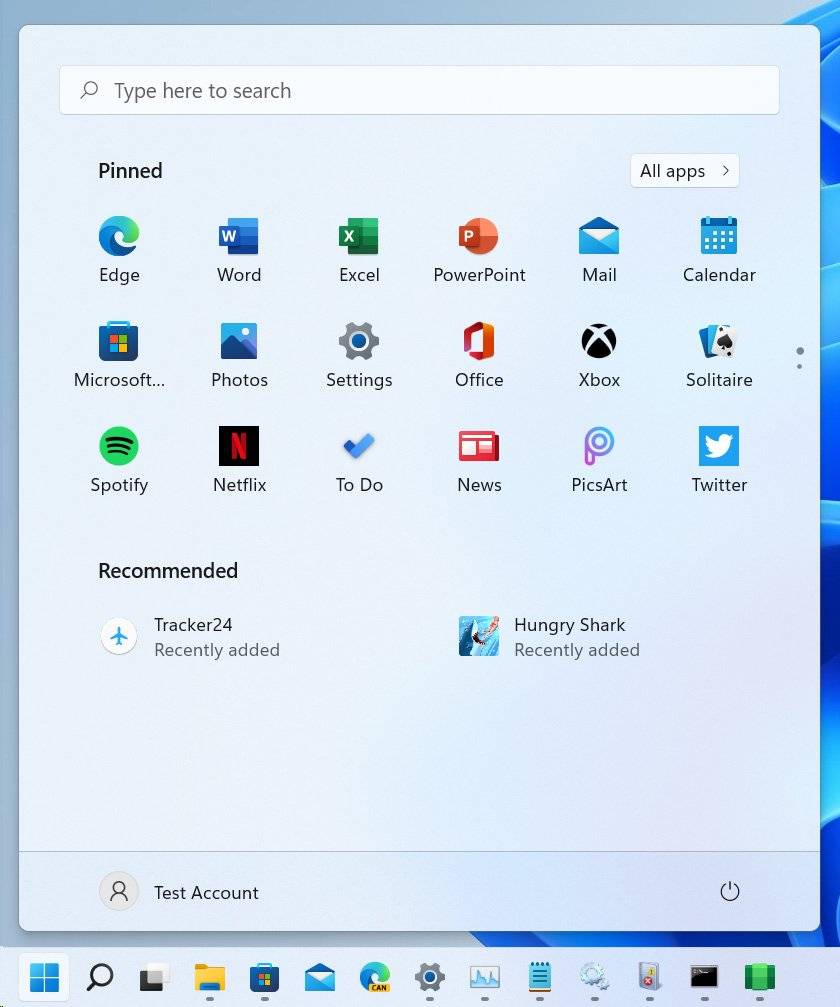This screenshot has height=1007, width=840.
Task: Open recommended game Hungry Shark
Action: pos(551,637)
